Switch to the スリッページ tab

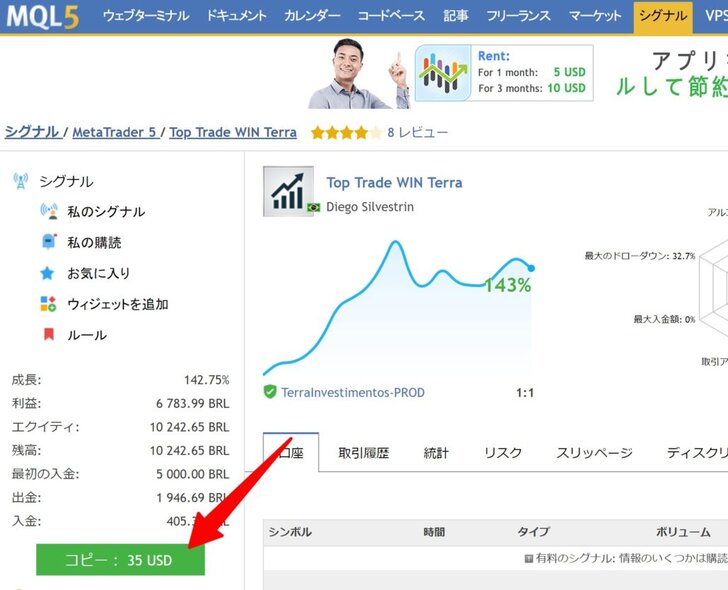pos(594,453)
